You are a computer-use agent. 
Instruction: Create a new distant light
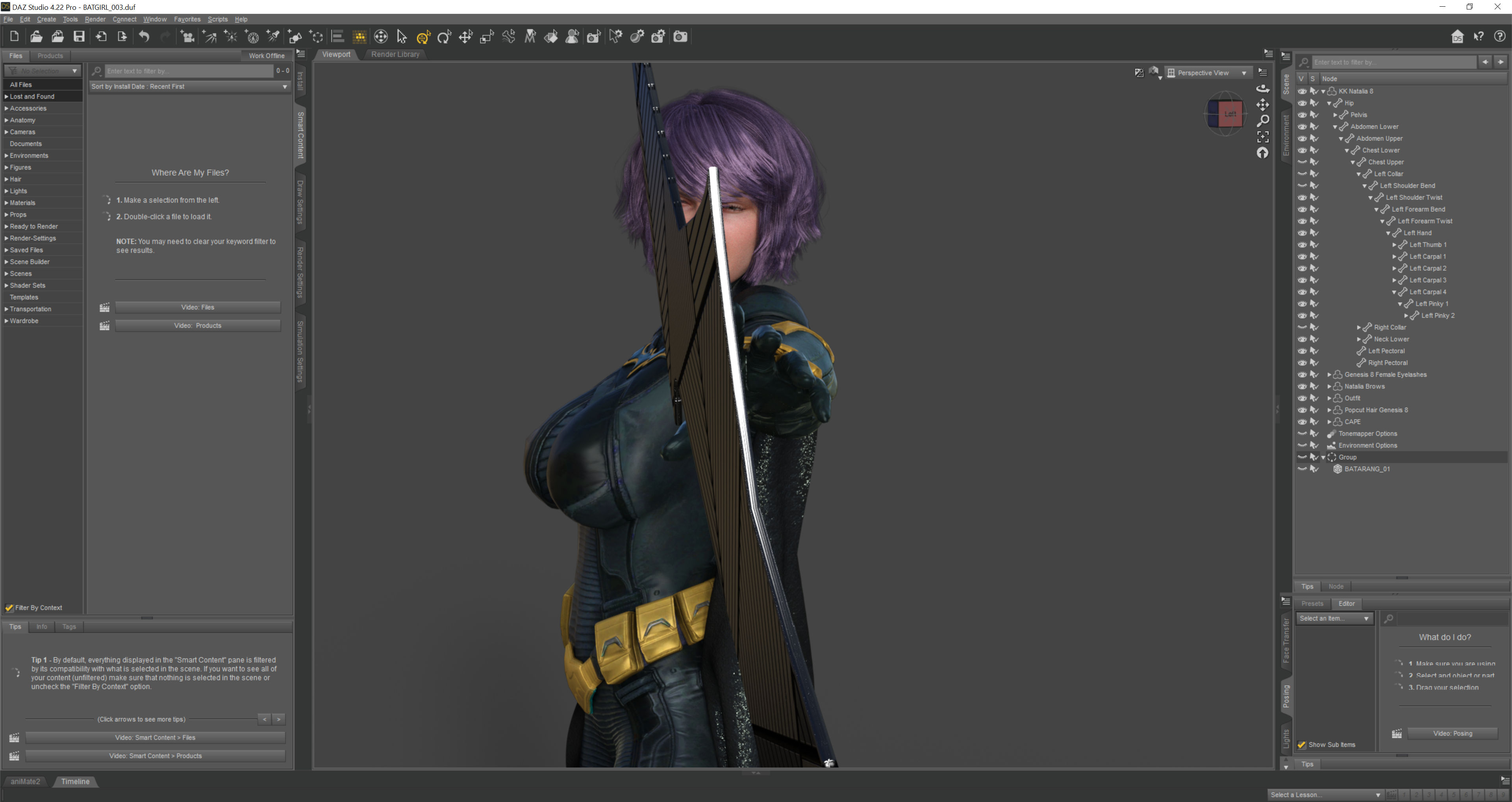tap(209, 36)
